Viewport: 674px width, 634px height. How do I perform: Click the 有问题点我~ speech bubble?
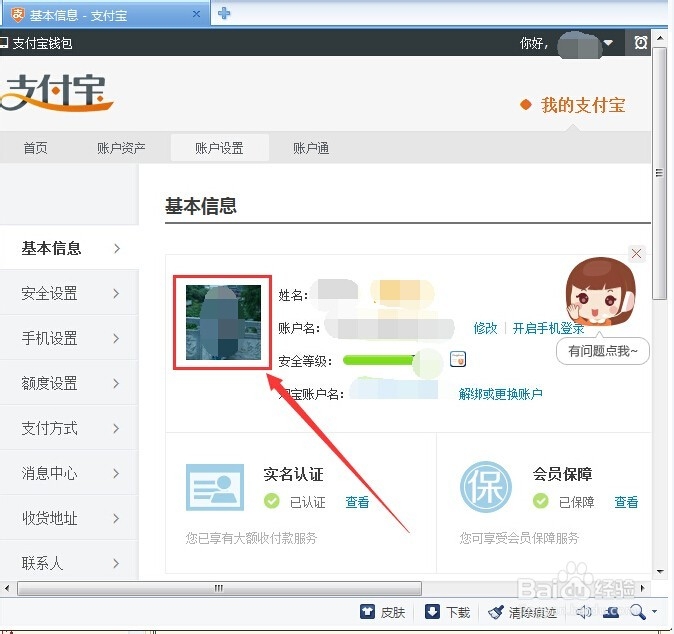tap(603, 351)
